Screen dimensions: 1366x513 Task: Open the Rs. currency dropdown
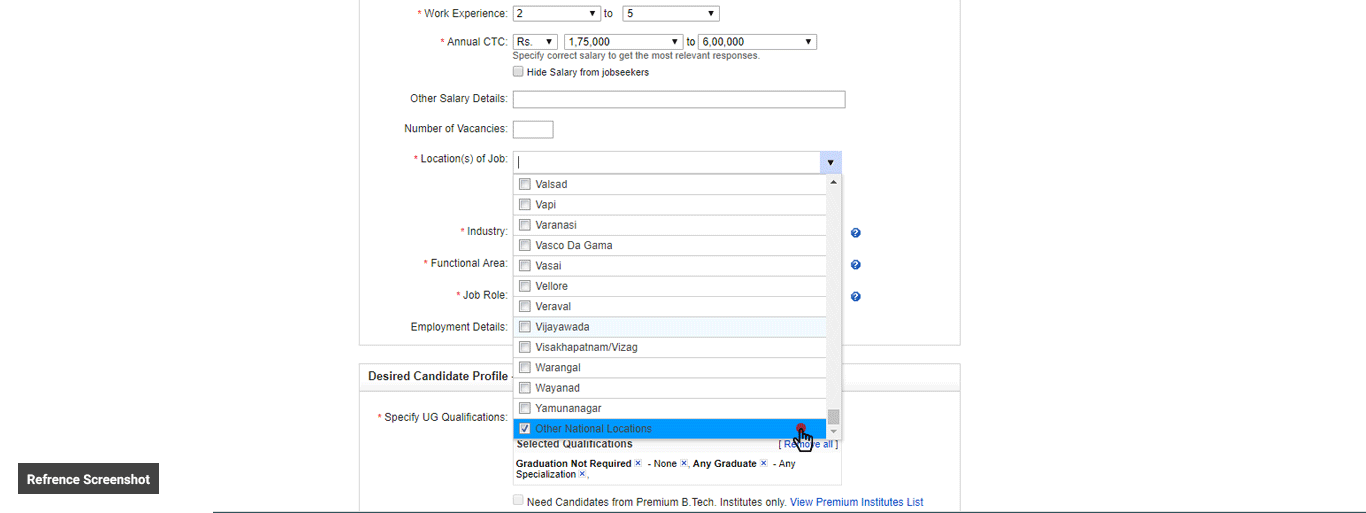[535, 42]
